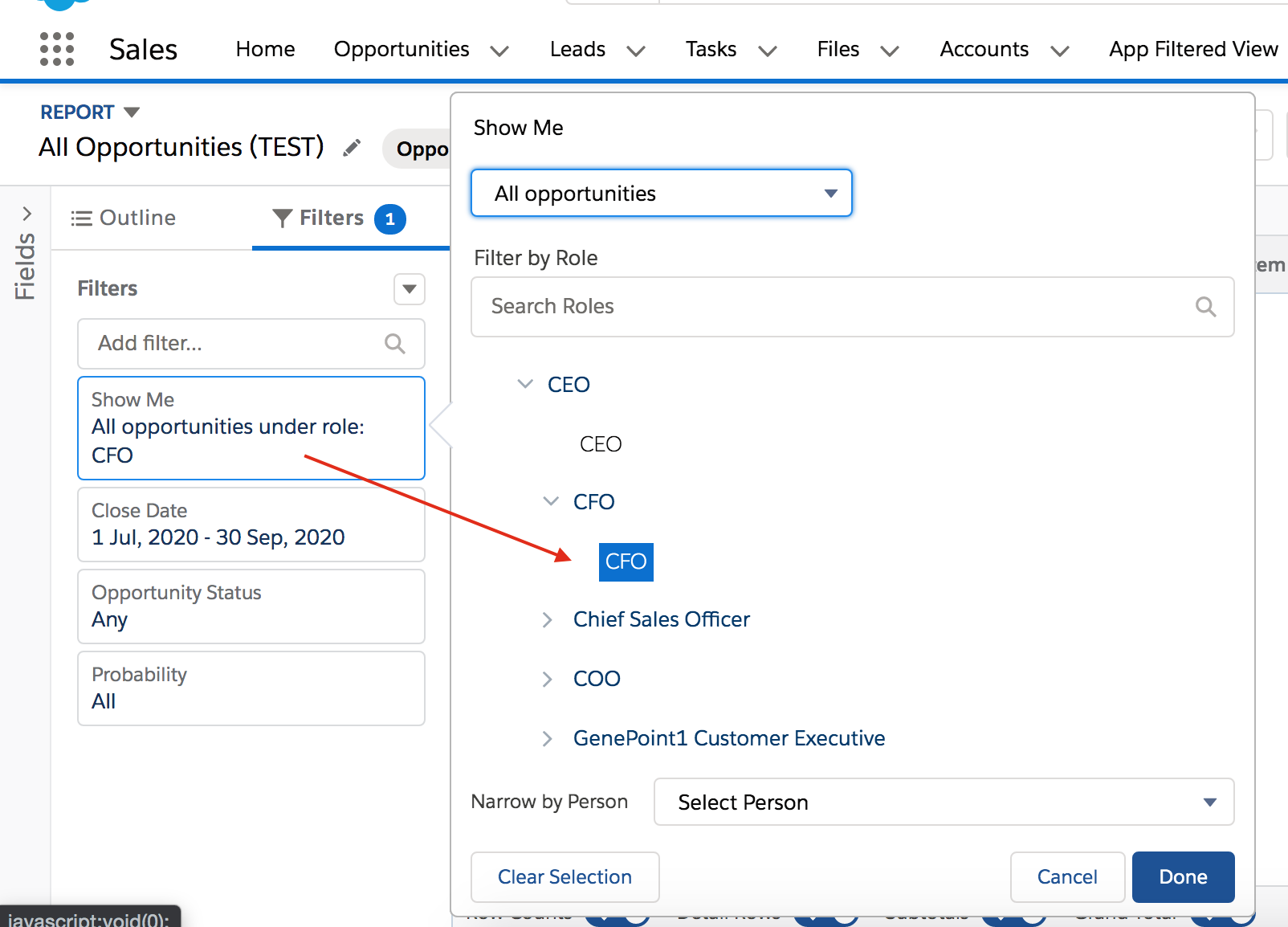The image size is (1288, 927).
Task: Click the pencil icon to rename report
Action: 352,148
